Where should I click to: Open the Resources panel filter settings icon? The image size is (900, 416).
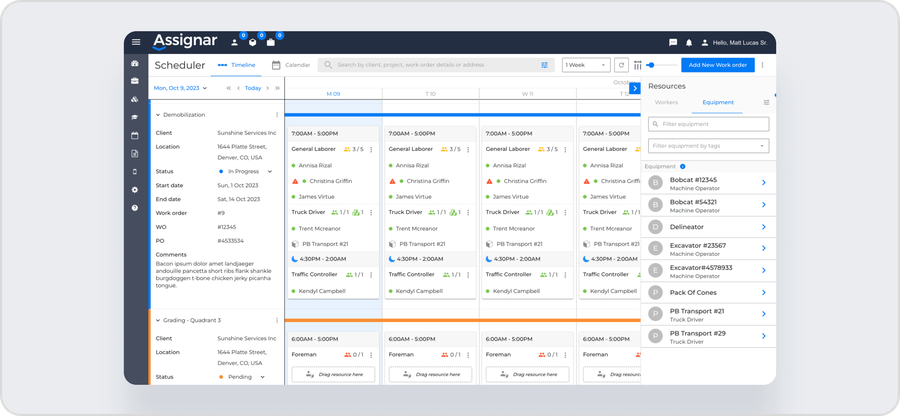766,102
